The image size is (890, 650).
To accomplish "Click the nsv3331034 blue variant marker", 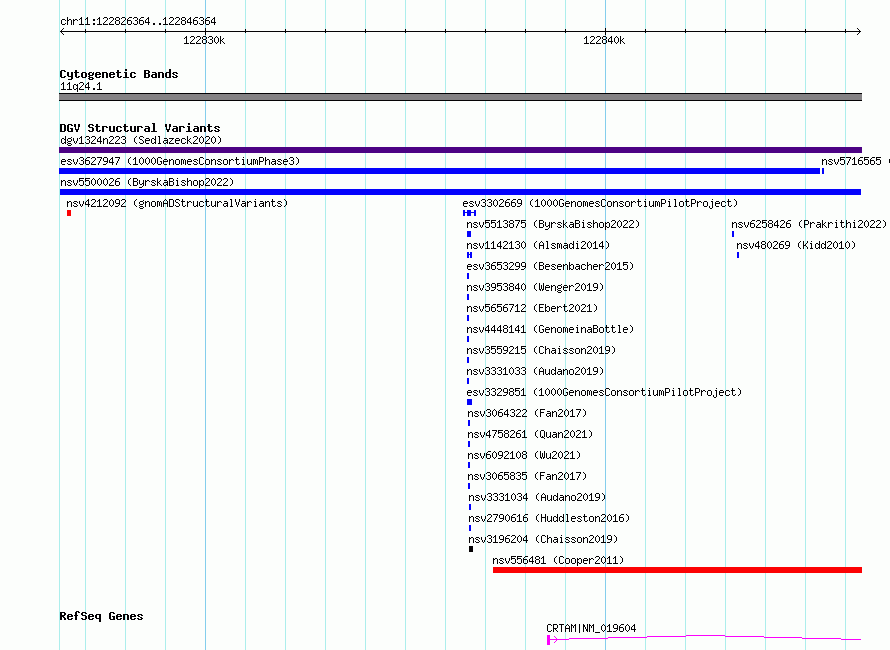I will (x=470, y=507).
